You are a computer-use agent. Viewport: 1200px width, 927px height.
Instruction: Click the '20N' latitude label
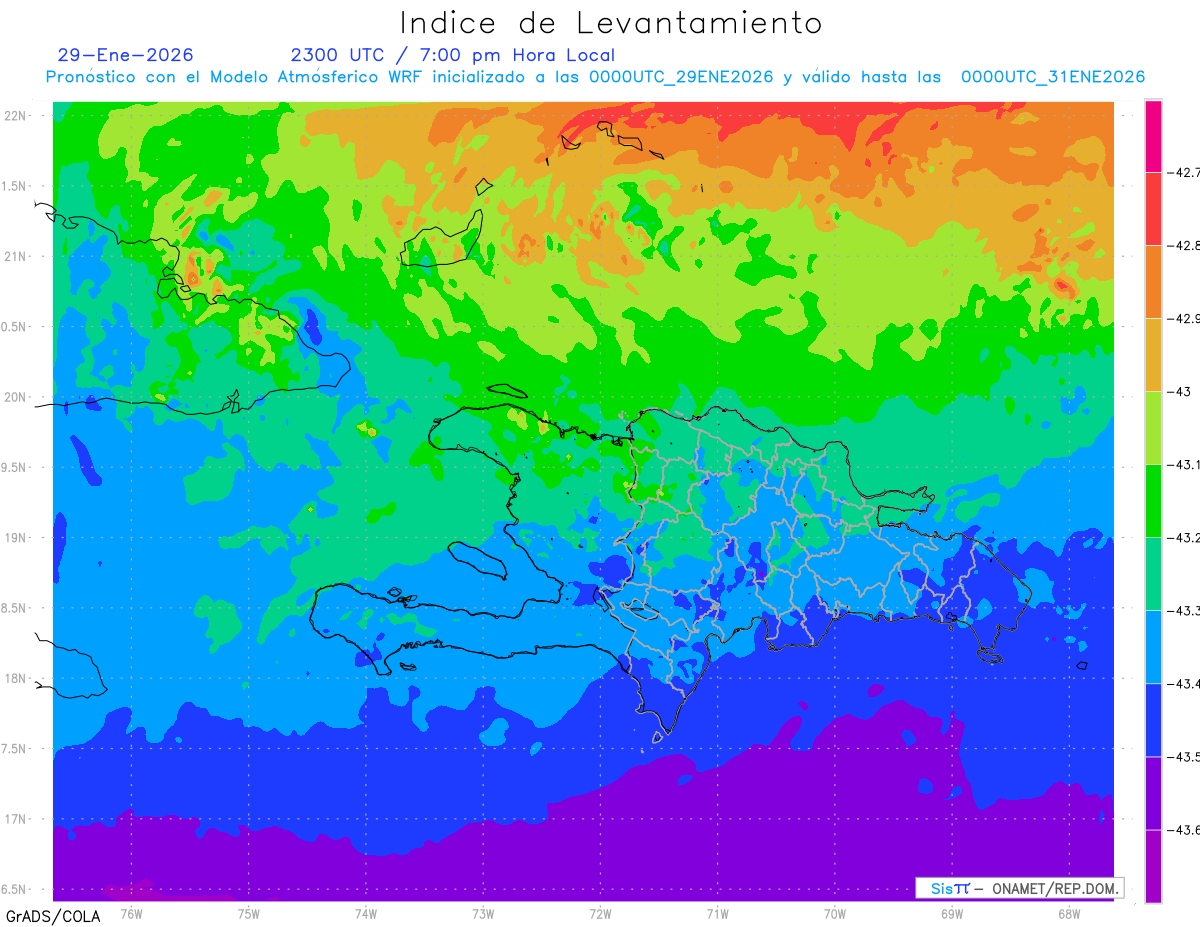click(x=16, y=397)
